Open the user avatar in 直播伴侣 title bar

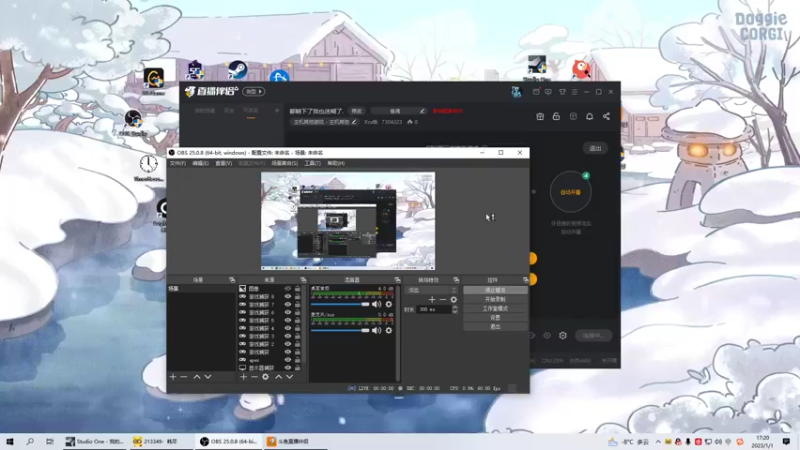click(x=516, y=92)
